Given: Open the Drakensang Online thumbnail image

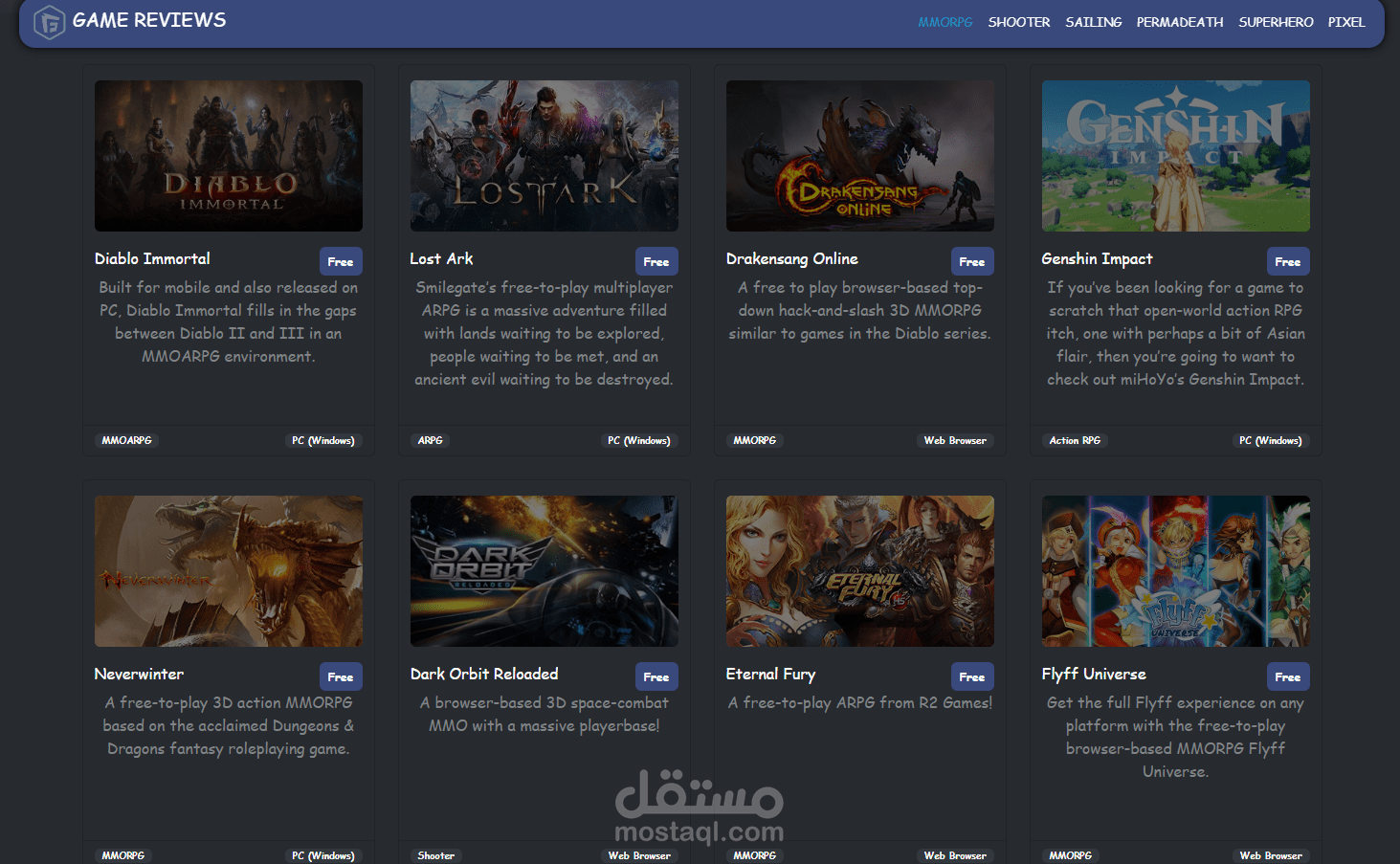Looking at the screenshot, I should [x=860, y=156].
